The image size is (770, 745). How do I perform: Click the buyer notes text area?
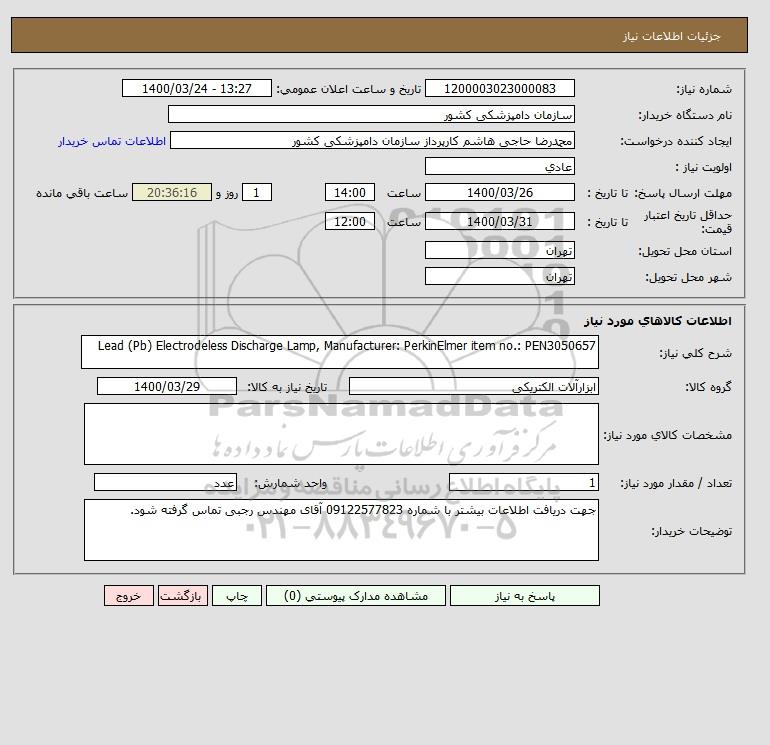tap(341, 530)
